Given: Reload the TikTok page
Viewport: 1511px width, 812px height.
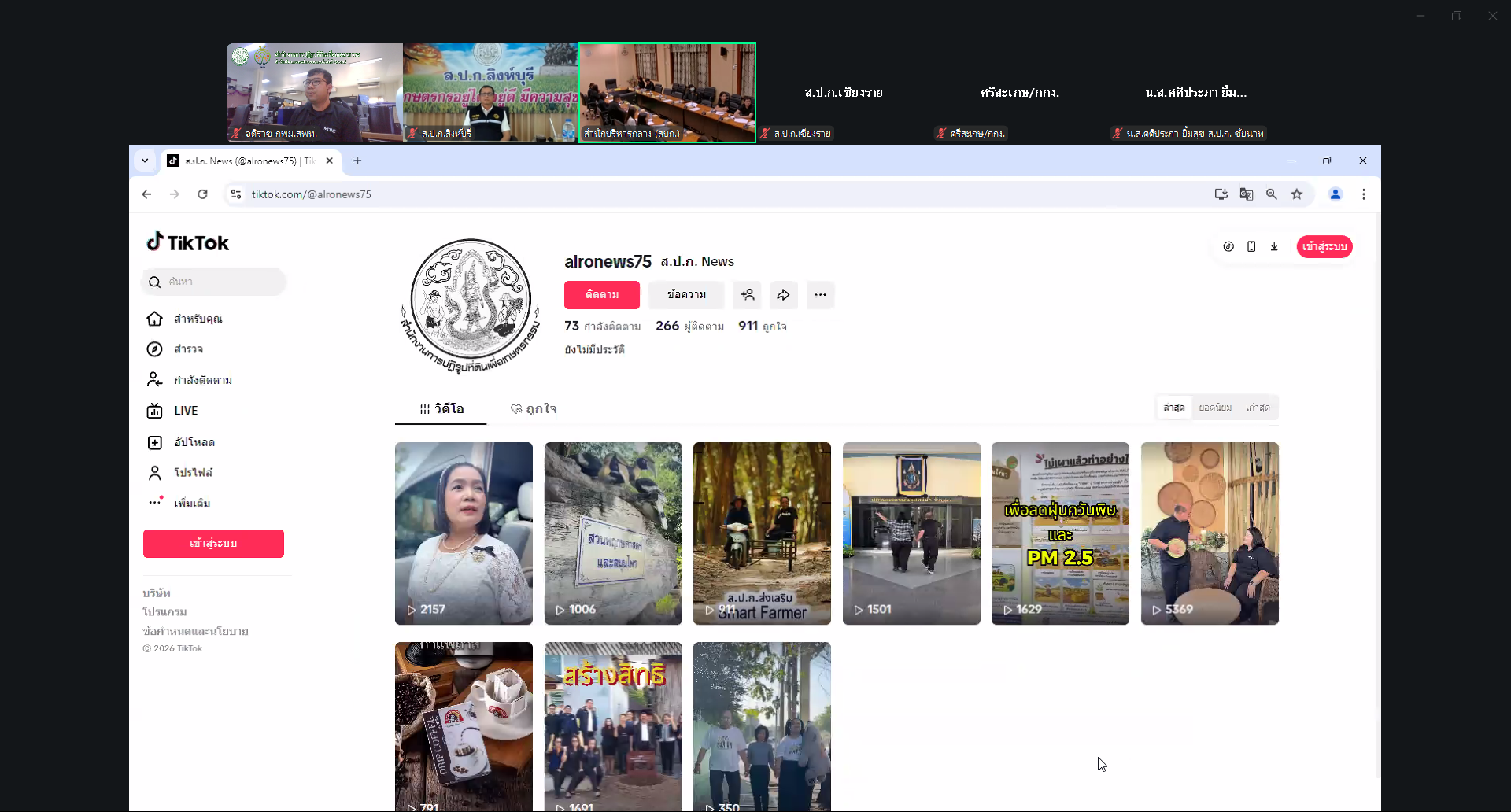Looking at the screenshot, I should [x=202, y=194].
